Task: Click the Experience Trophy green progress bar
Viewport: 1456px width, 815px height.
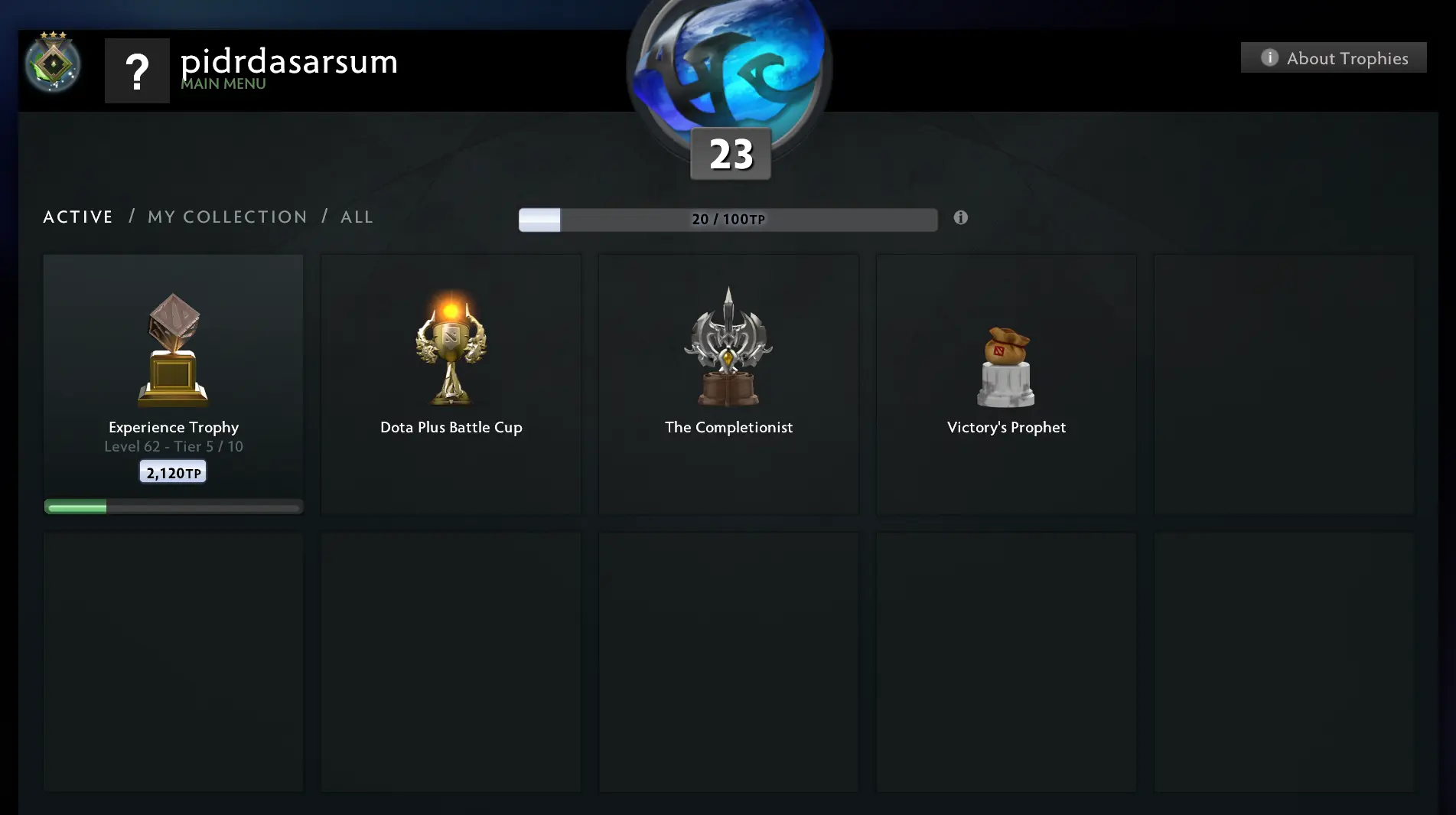Action: click(174, 507)
